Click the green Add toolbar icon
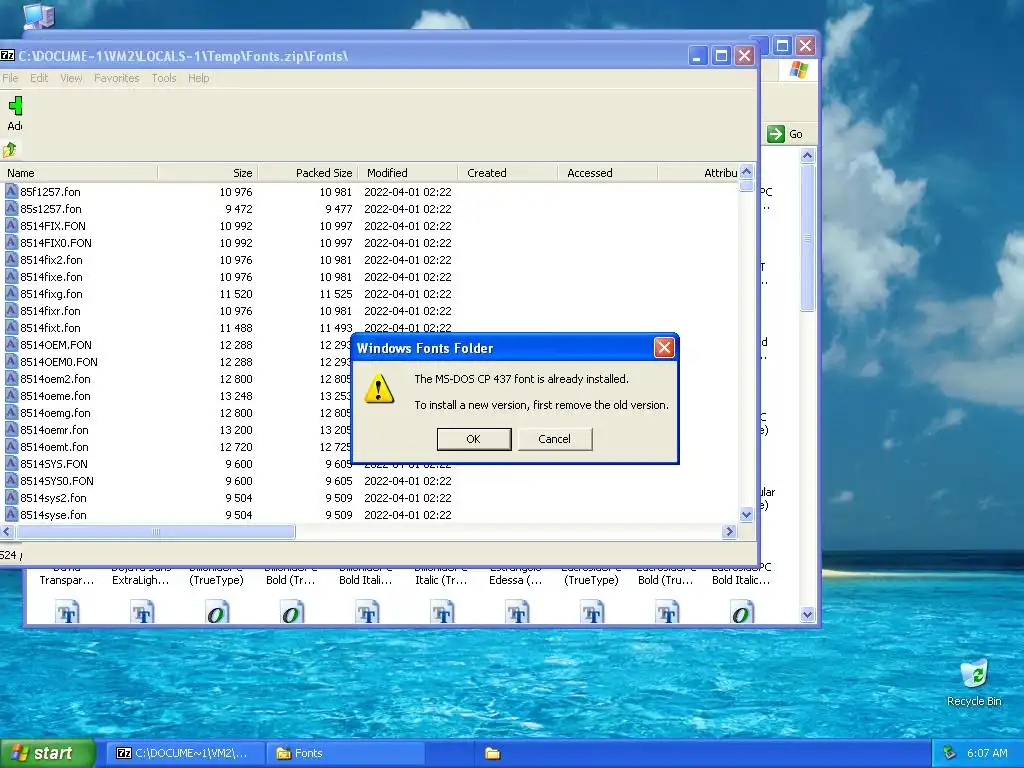 [15, 106]
